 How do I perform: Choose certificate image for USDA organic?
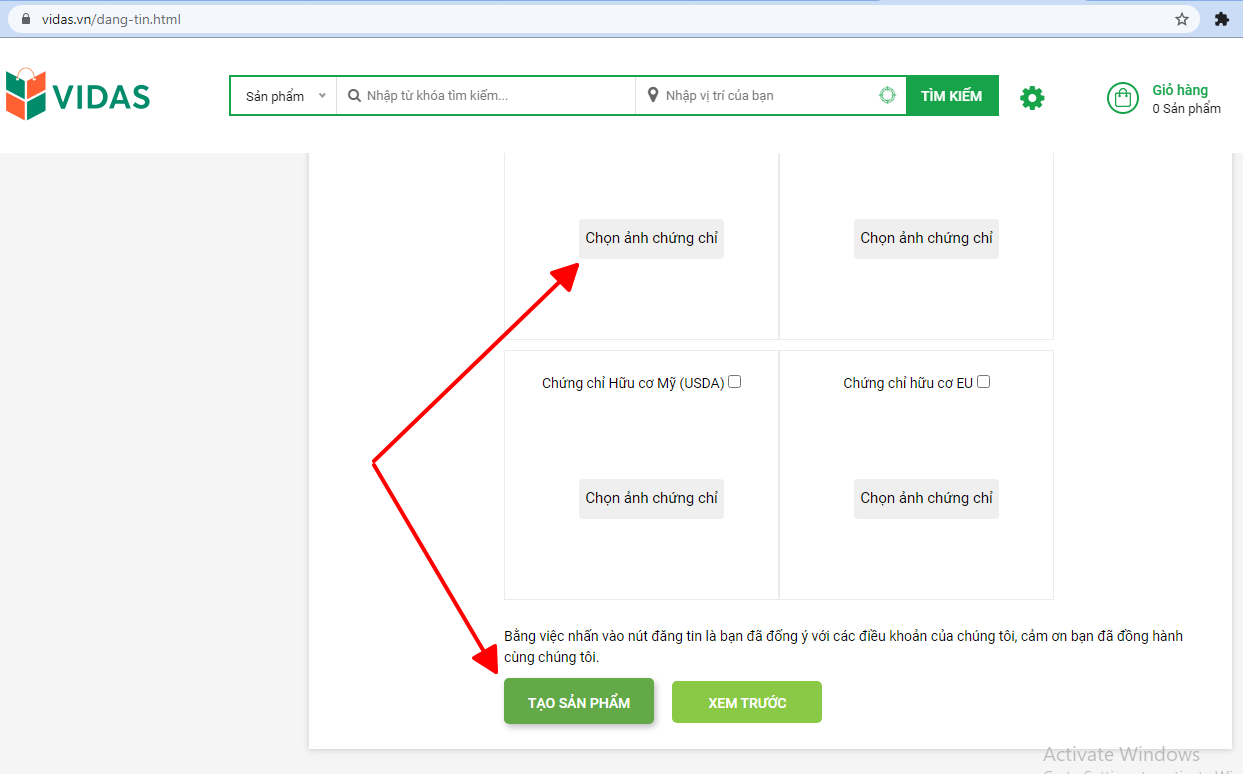click(x=651, y=498)
